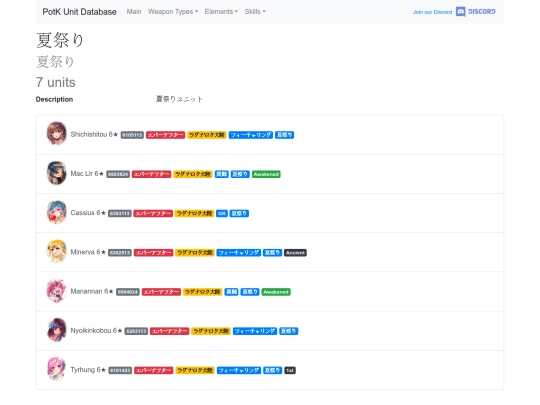This screenshot has height=405, width=540.
Task: Expand the Elements dropdown
Action: click(x=221, y=12)
